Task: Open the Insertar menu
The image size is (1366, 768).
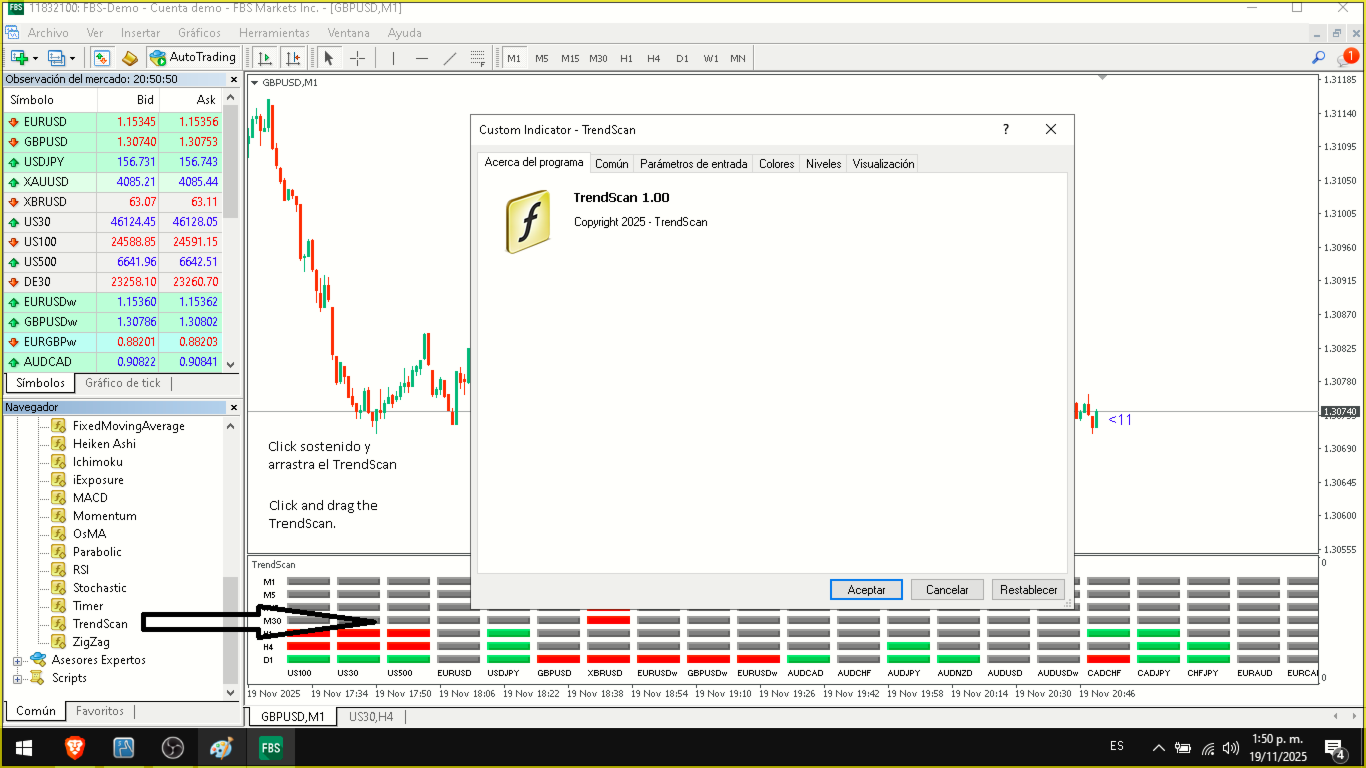Action: point(139,32)
